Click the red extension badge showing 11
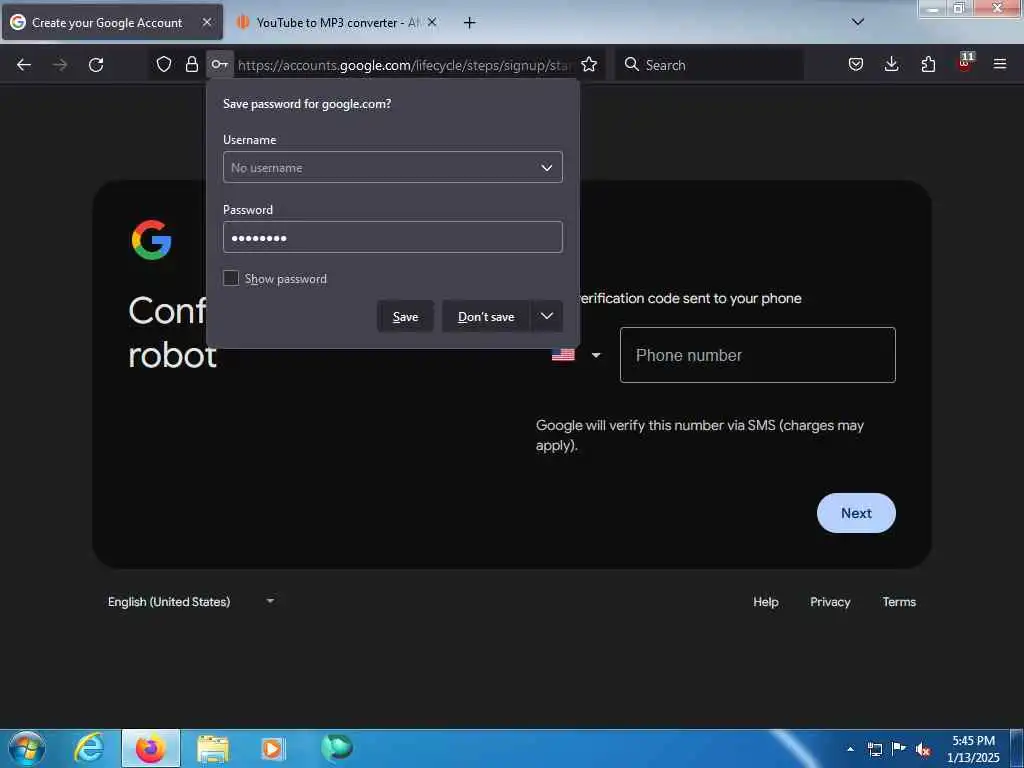This screenshot has width=1024, height=768. pyautogui.click(x=965, y=63)
